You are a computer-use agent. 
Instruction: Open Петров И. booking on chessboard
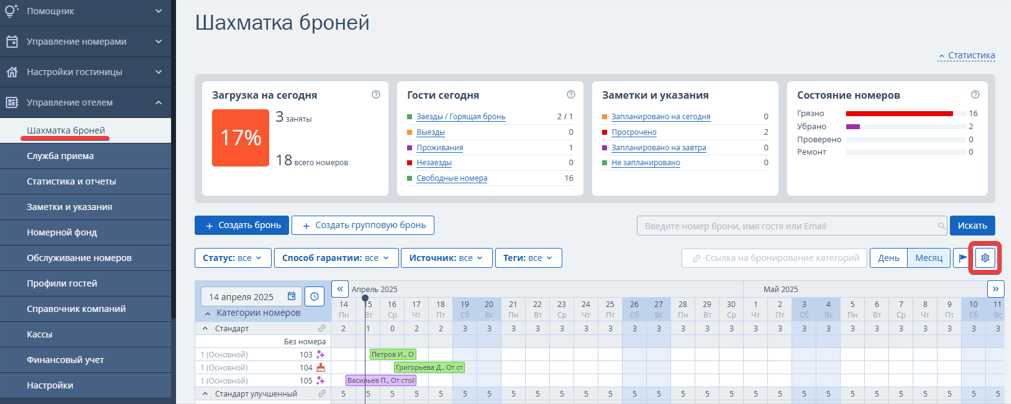[393, 354]
